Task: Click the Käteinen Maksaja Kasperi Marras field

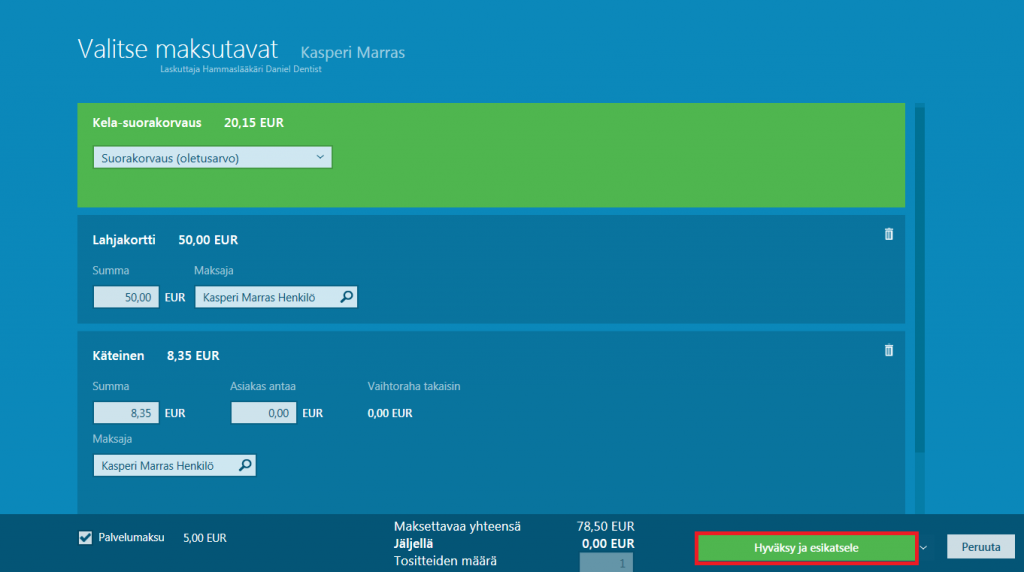Action: pyautogui.click(x=174, y=465)
